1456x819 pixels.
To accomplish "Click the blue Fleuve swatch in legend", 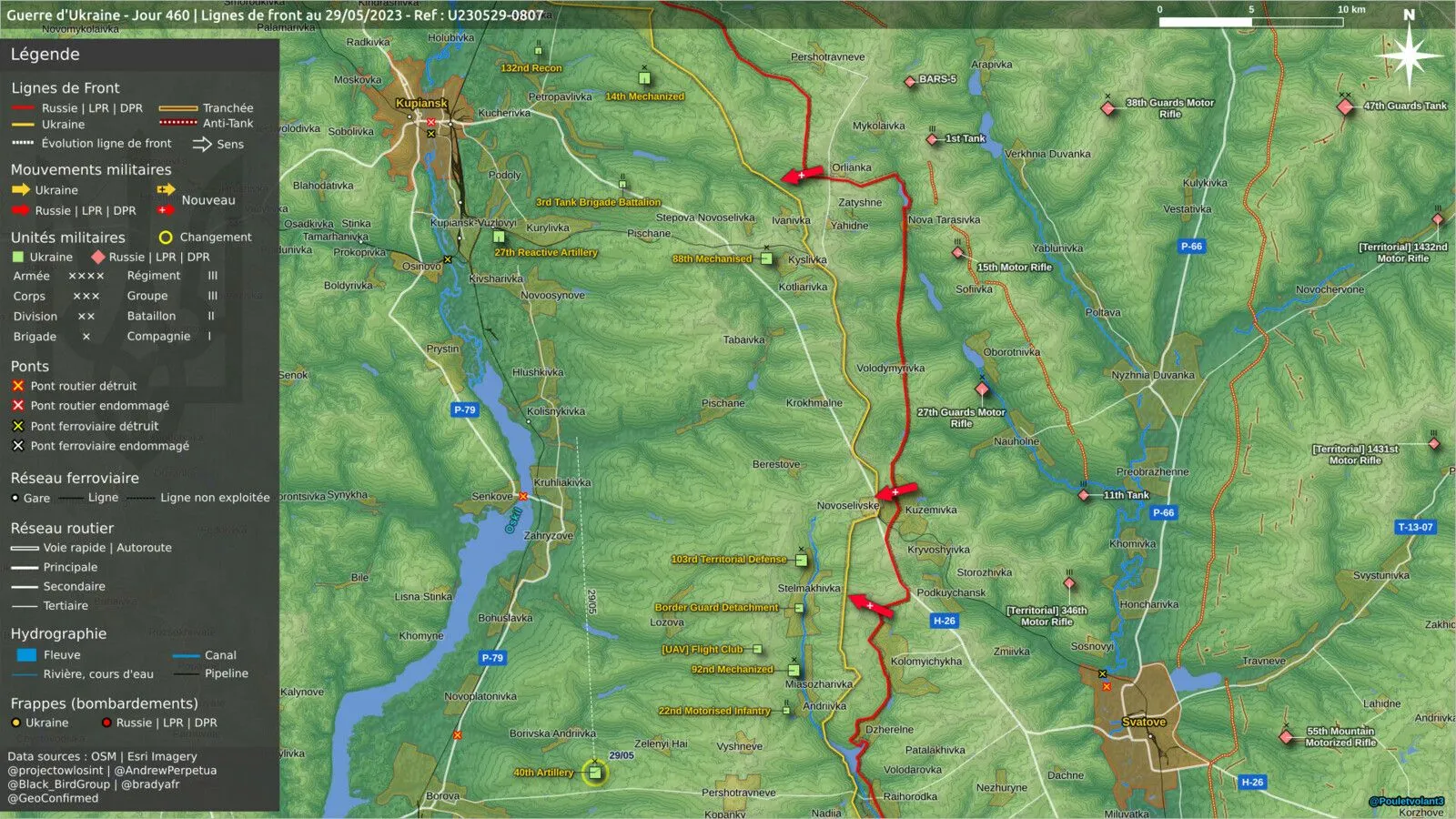I will click(26, 654).
